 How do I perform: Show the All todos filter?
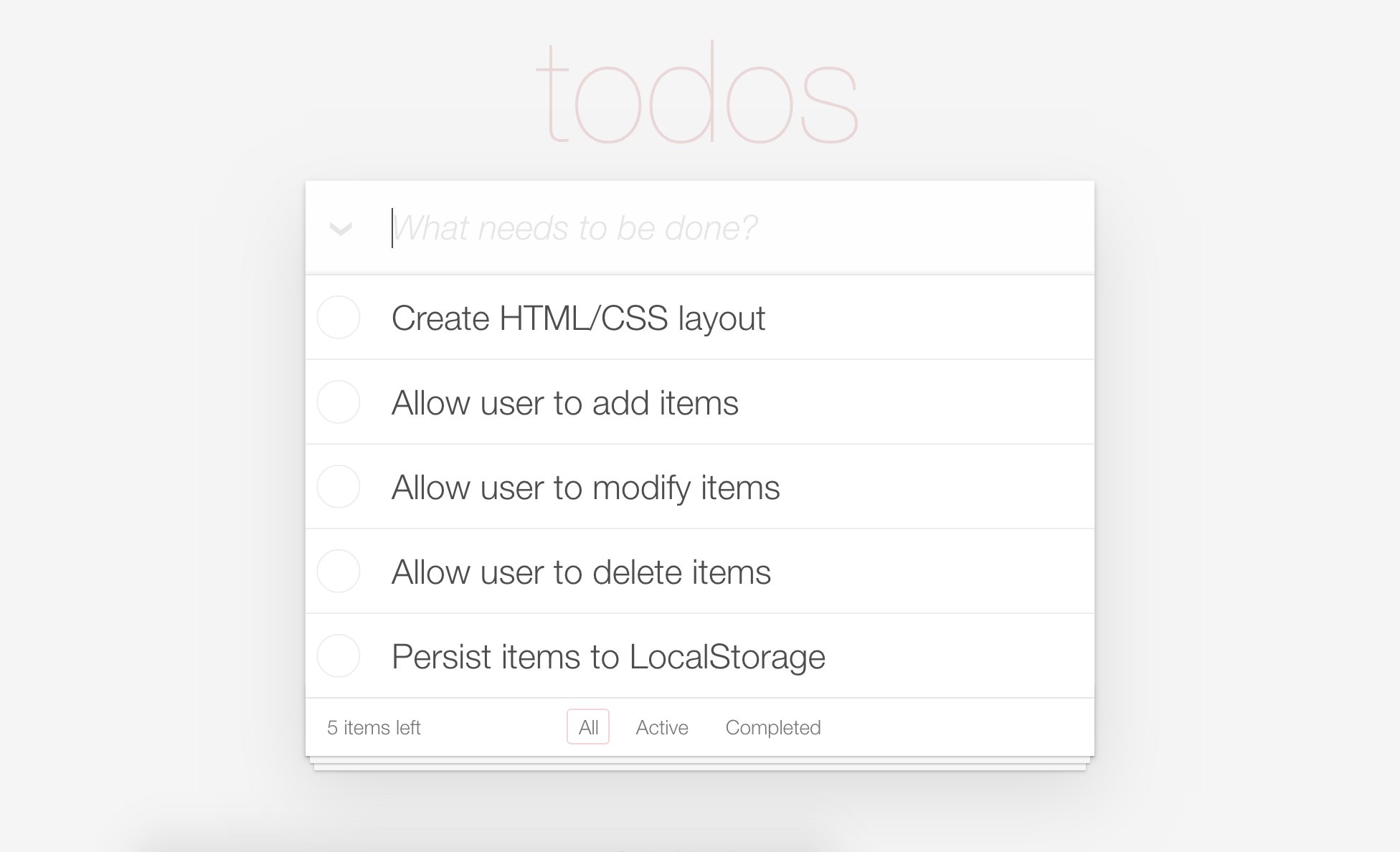[x=588, y=727]
